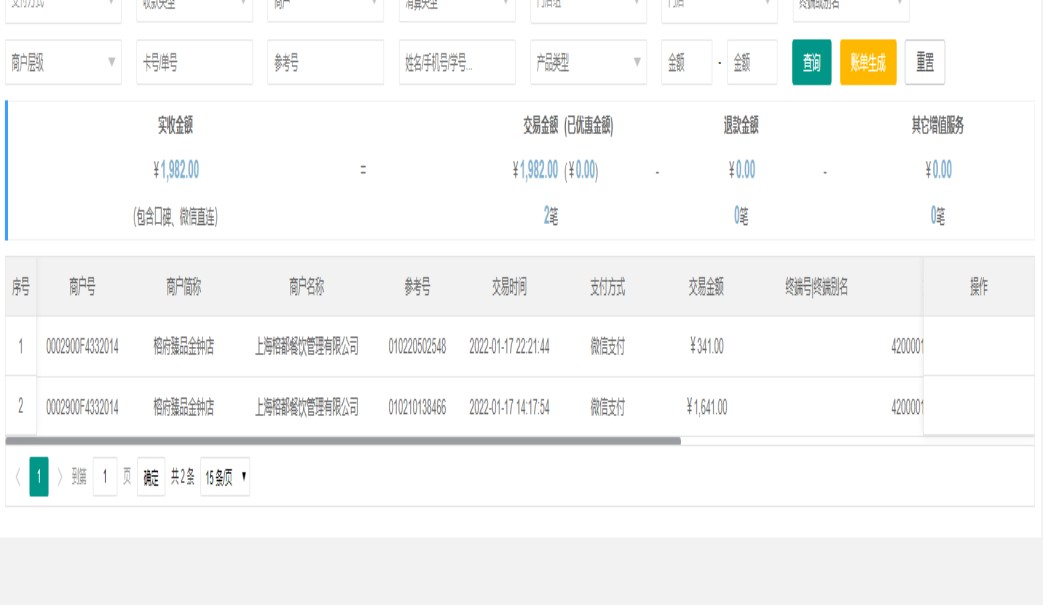
Task: Click the page jump number field
Action: click(105, 478)
